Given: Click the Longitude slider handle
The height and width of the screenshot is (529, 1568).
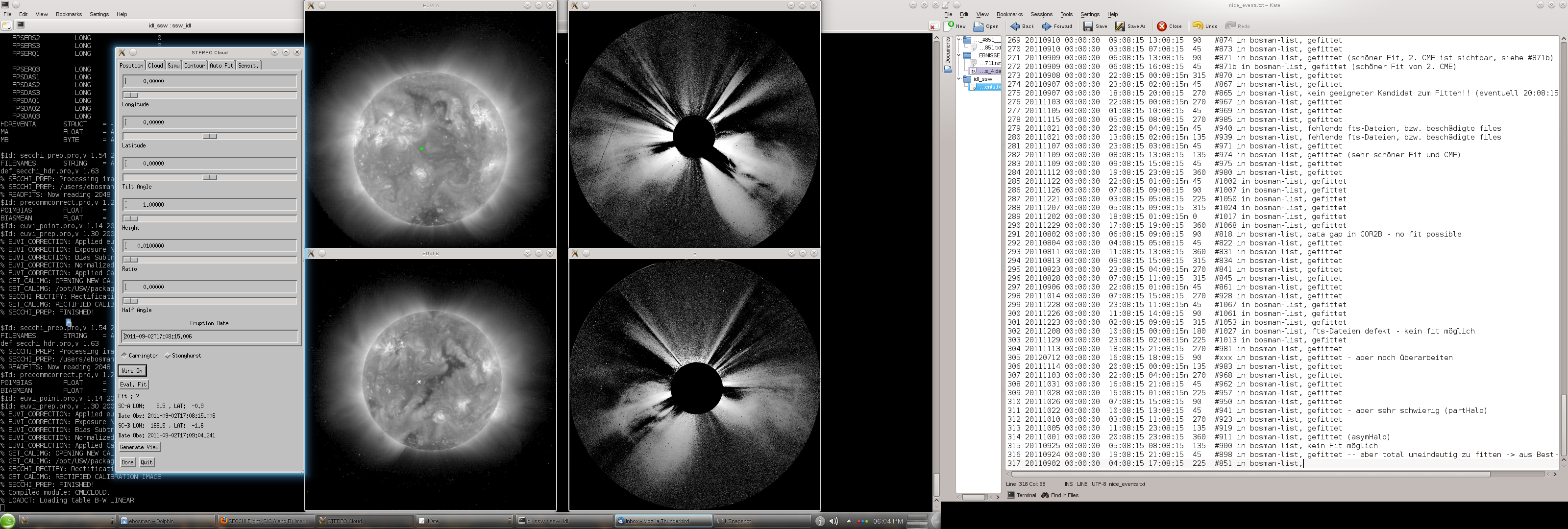Looking at the screenshot, I should [131, 95].
